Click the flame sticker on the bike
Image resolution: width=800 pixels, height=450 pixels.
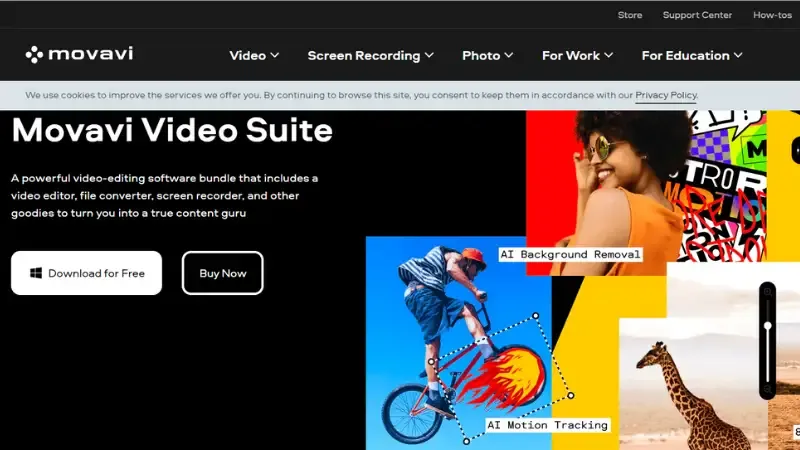[x=503, y=377]
